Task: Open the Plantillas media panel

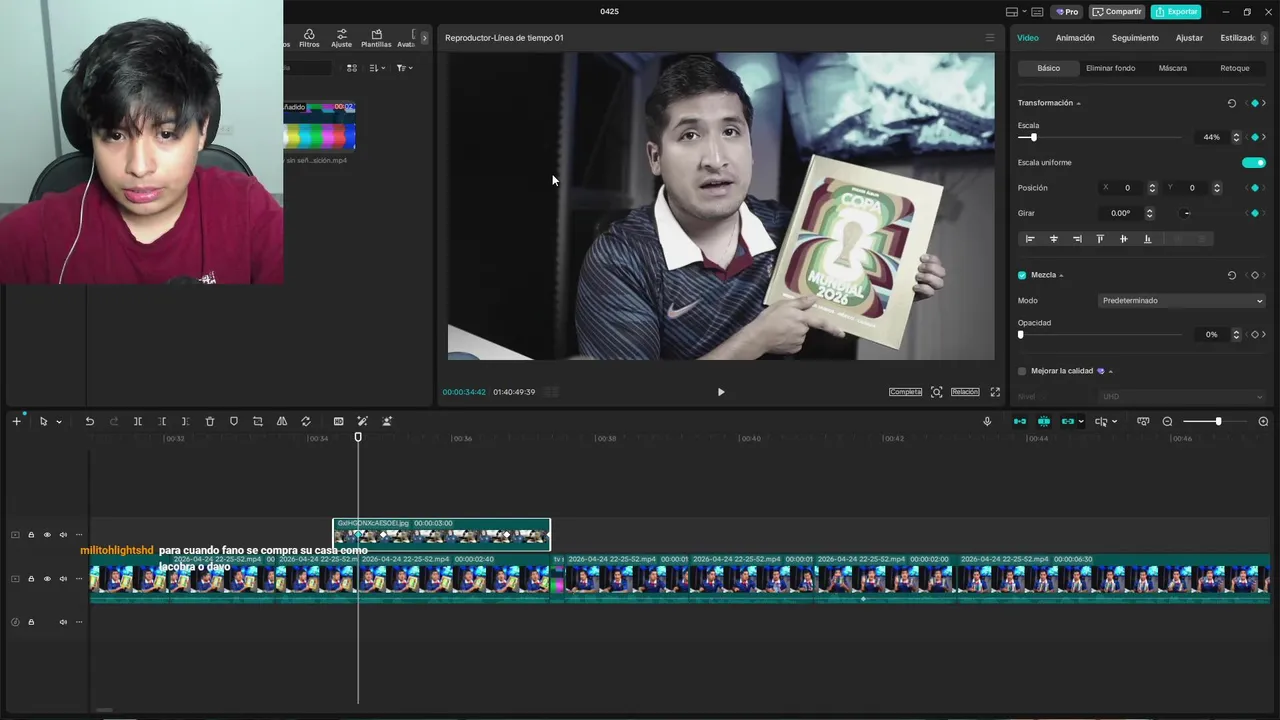Action: 376,38
